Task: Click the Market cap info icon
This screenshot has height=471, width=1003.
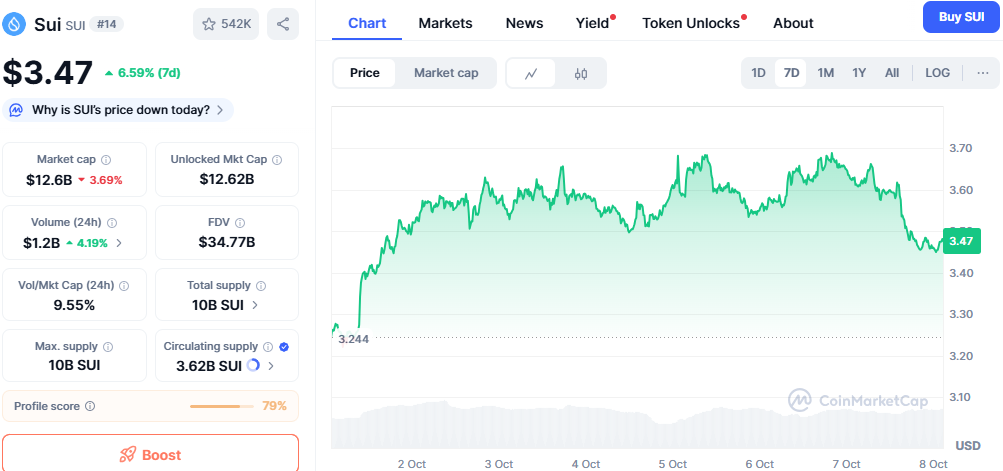Action: 106,159
